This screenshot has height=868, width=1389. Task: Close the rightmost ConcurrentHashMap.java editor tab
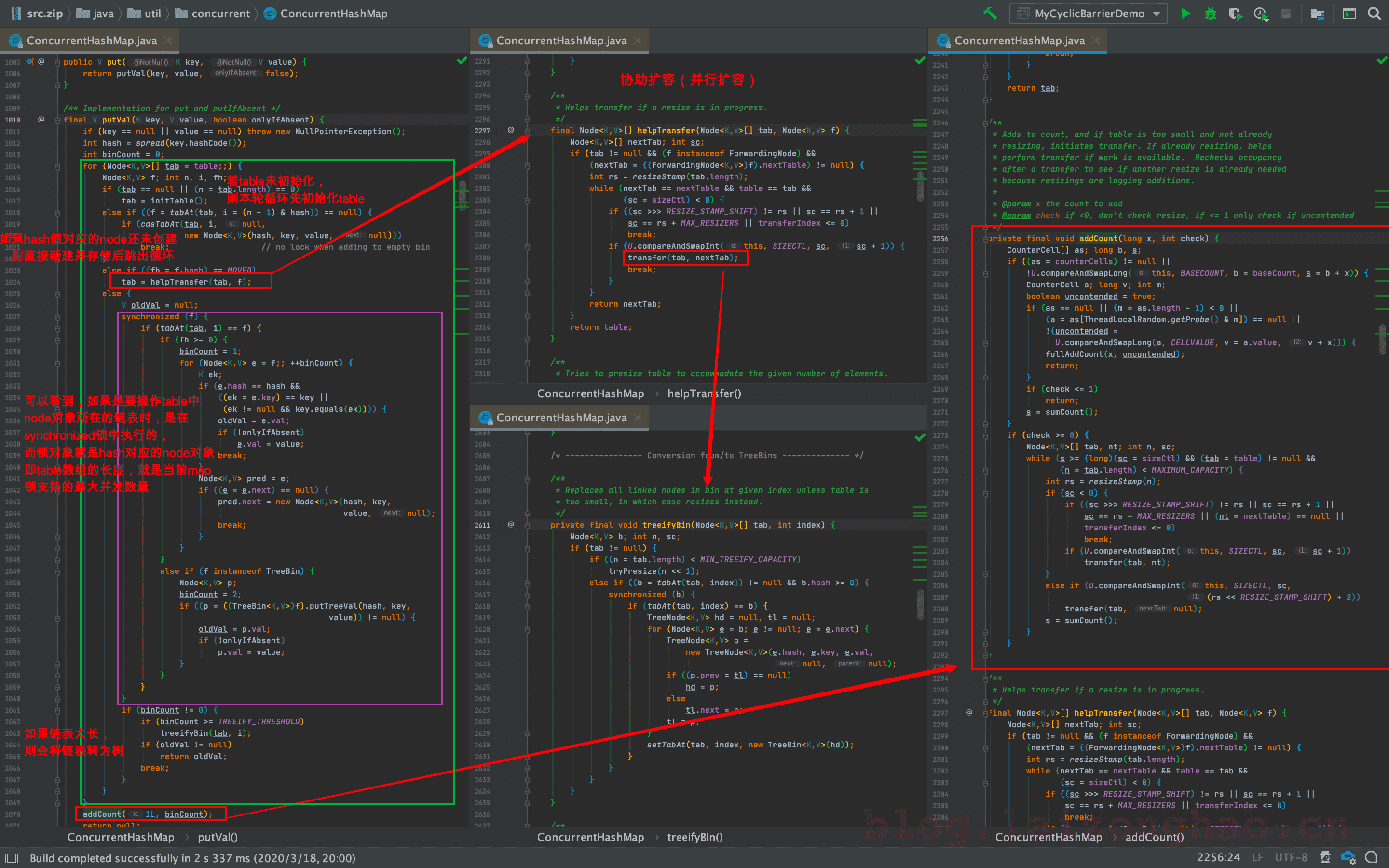(x=1096, y=41)
